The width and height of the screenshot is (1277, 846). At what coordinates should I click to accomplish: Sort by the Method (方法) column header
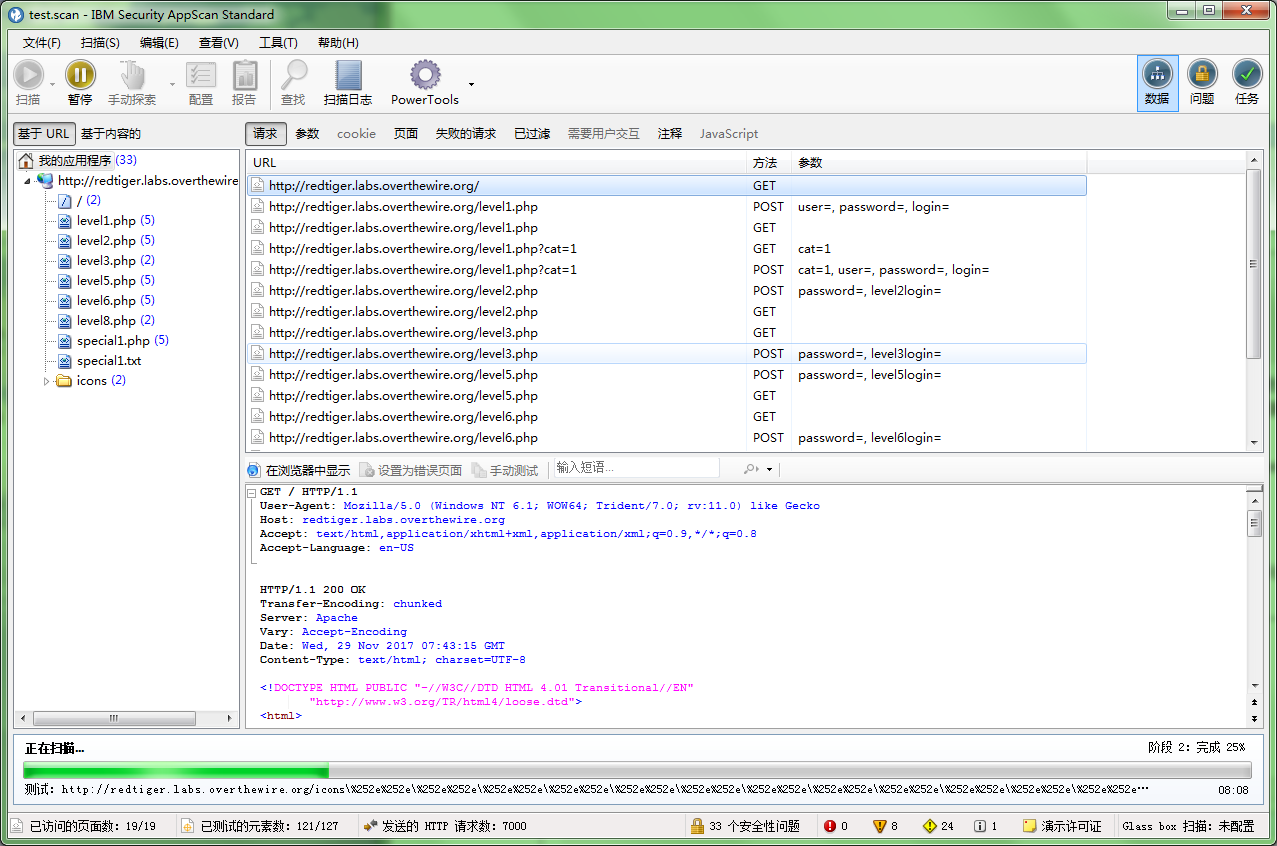(x=769, y=163)
